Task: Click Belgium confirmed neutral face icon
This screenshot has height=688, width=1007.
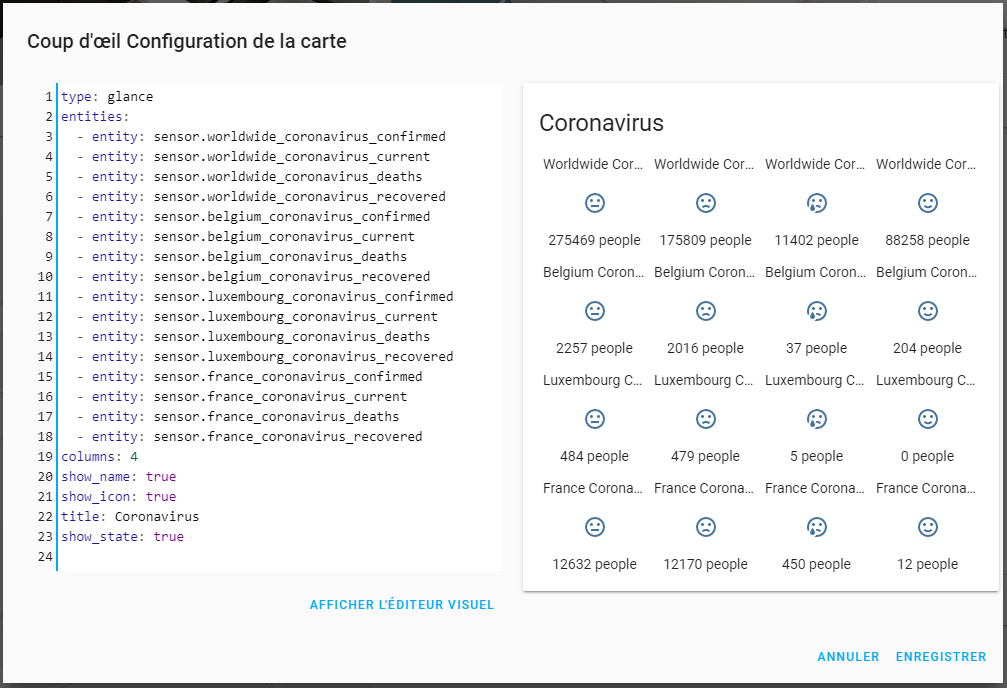Action: 594,311
